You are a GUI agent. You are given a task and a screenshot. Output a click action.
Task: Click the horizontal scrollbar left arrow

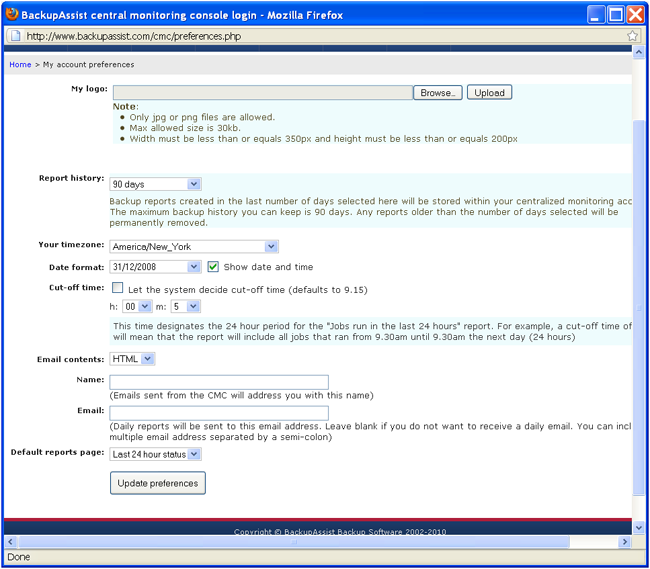coord(11,542)
